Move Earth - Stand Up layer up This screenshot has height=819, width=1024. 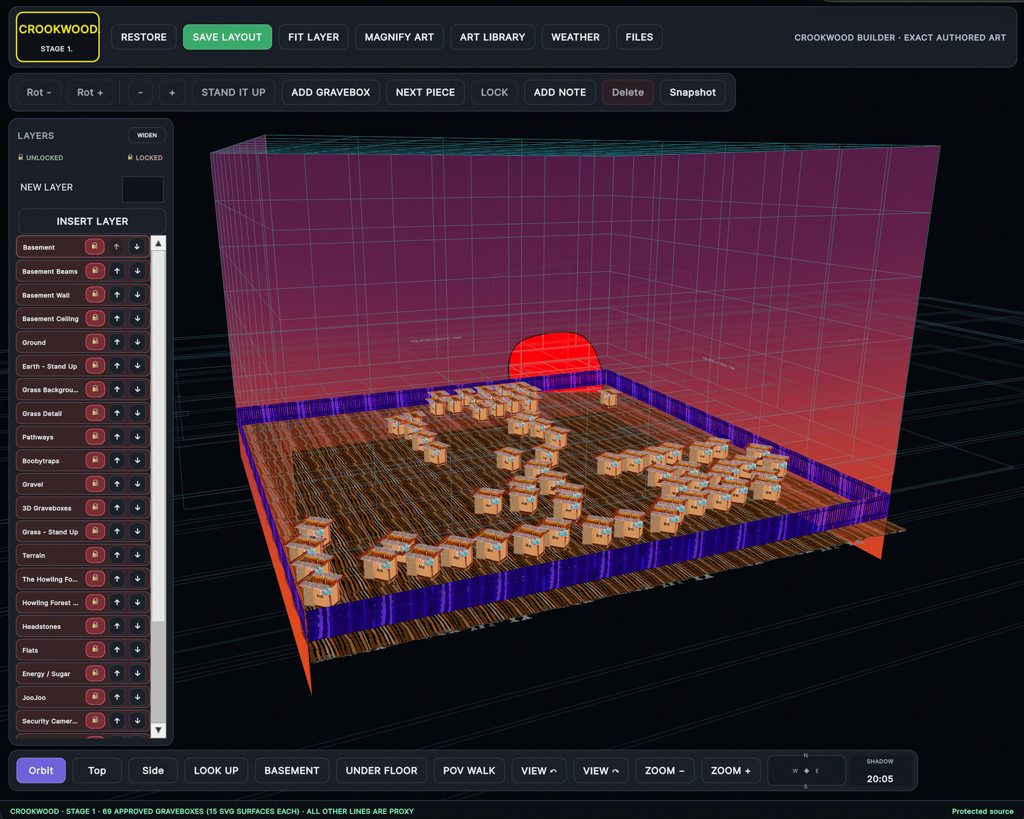[116, 366]
